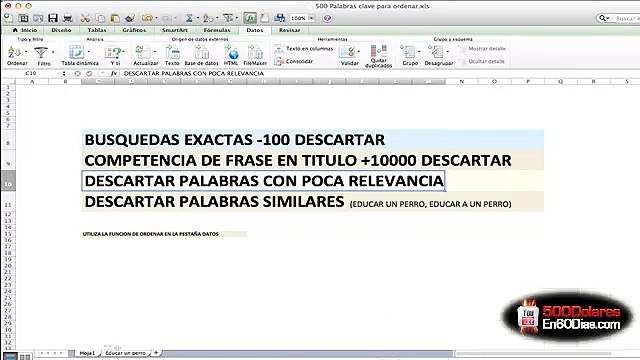This screenshot has height=360, width=640.
Task: Expand the Validar dropdown arrow
Action: [358, 52]
